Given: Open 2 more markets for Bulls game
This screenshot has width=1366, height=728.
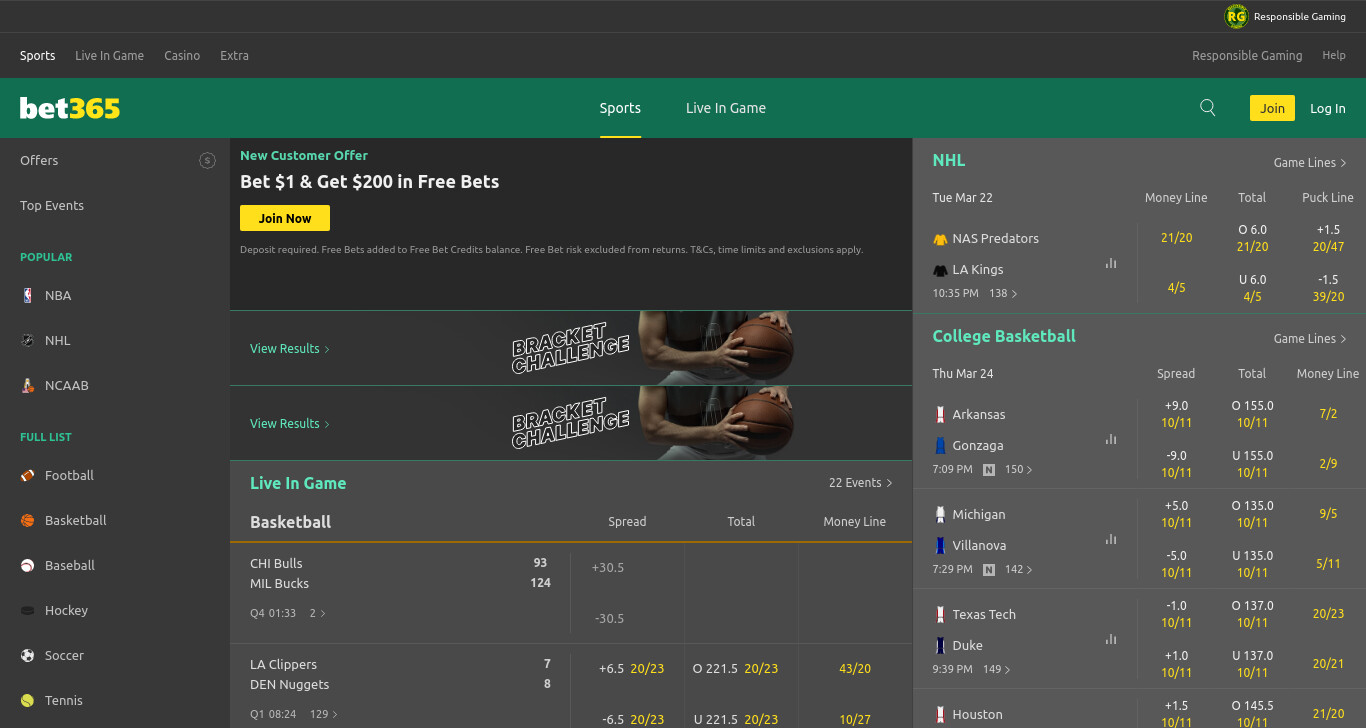Looking at the screenshot, I should 318,613.
